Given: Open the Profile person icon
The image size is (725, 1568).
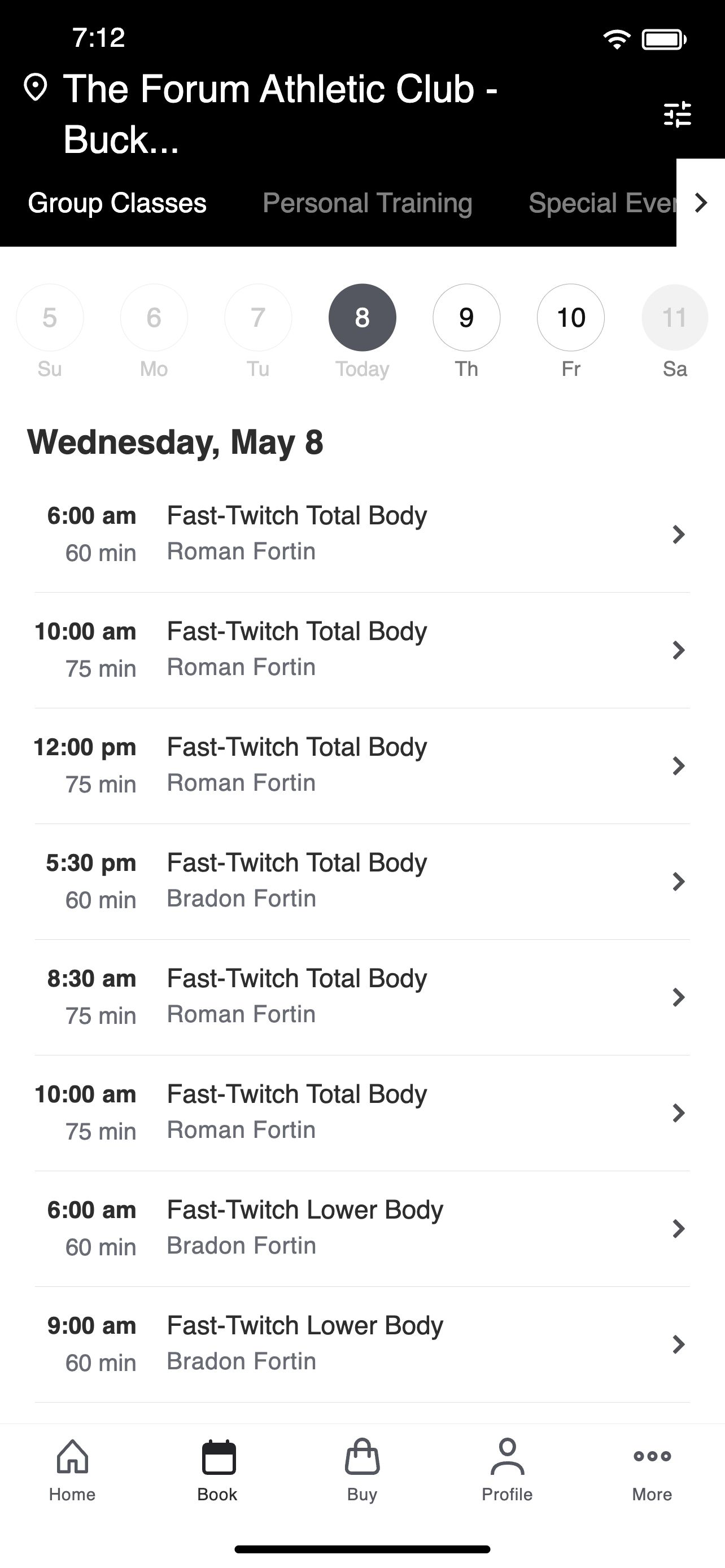Looking at the screenshot, I should 507,1457.
